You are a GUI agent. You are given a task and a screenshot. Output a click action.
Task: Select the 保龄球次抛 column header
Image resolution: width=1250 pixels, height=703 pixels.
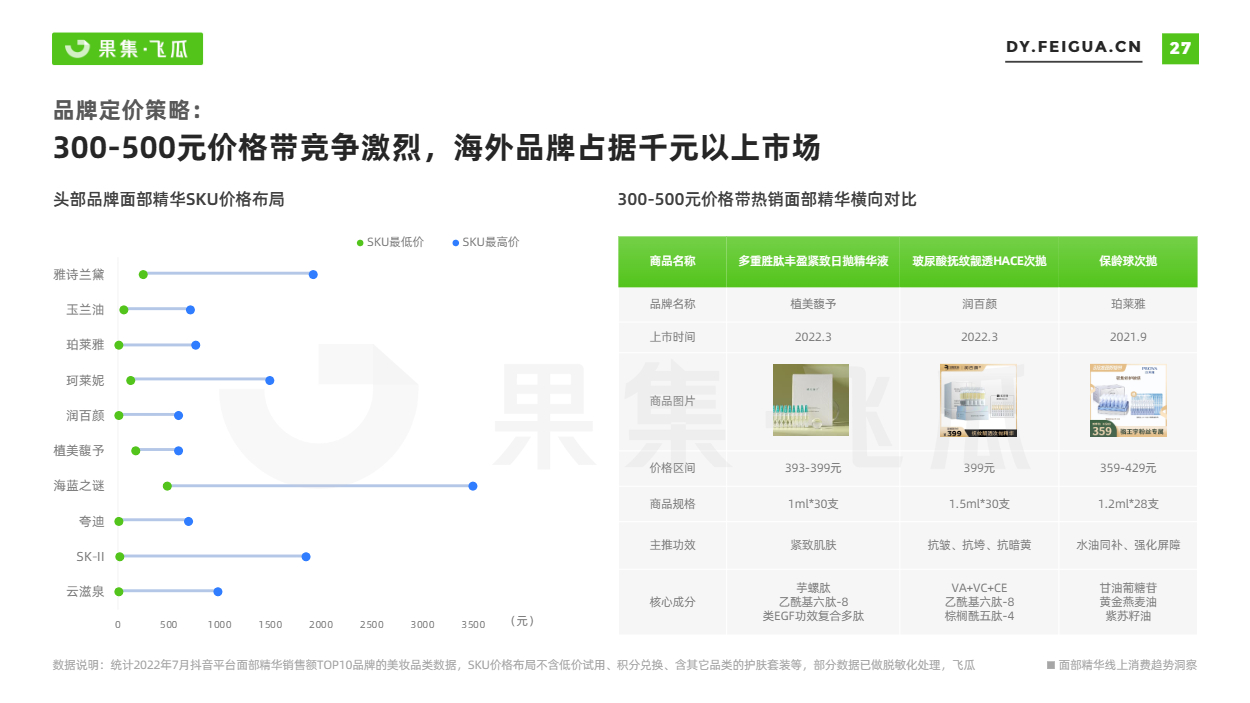[x=1128, y=261]
